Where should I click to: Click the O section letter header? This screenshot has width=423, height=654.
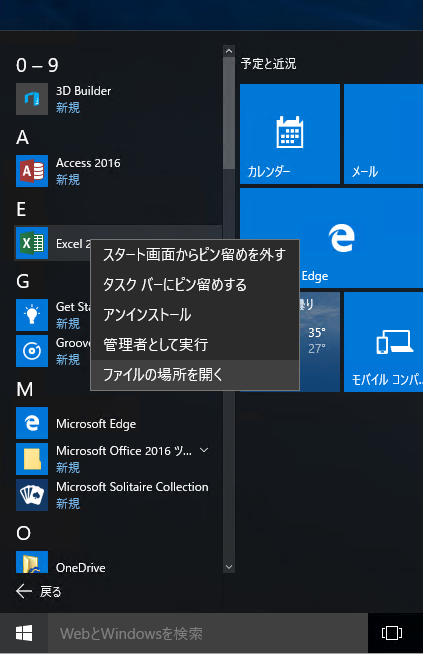pos(23,533)
